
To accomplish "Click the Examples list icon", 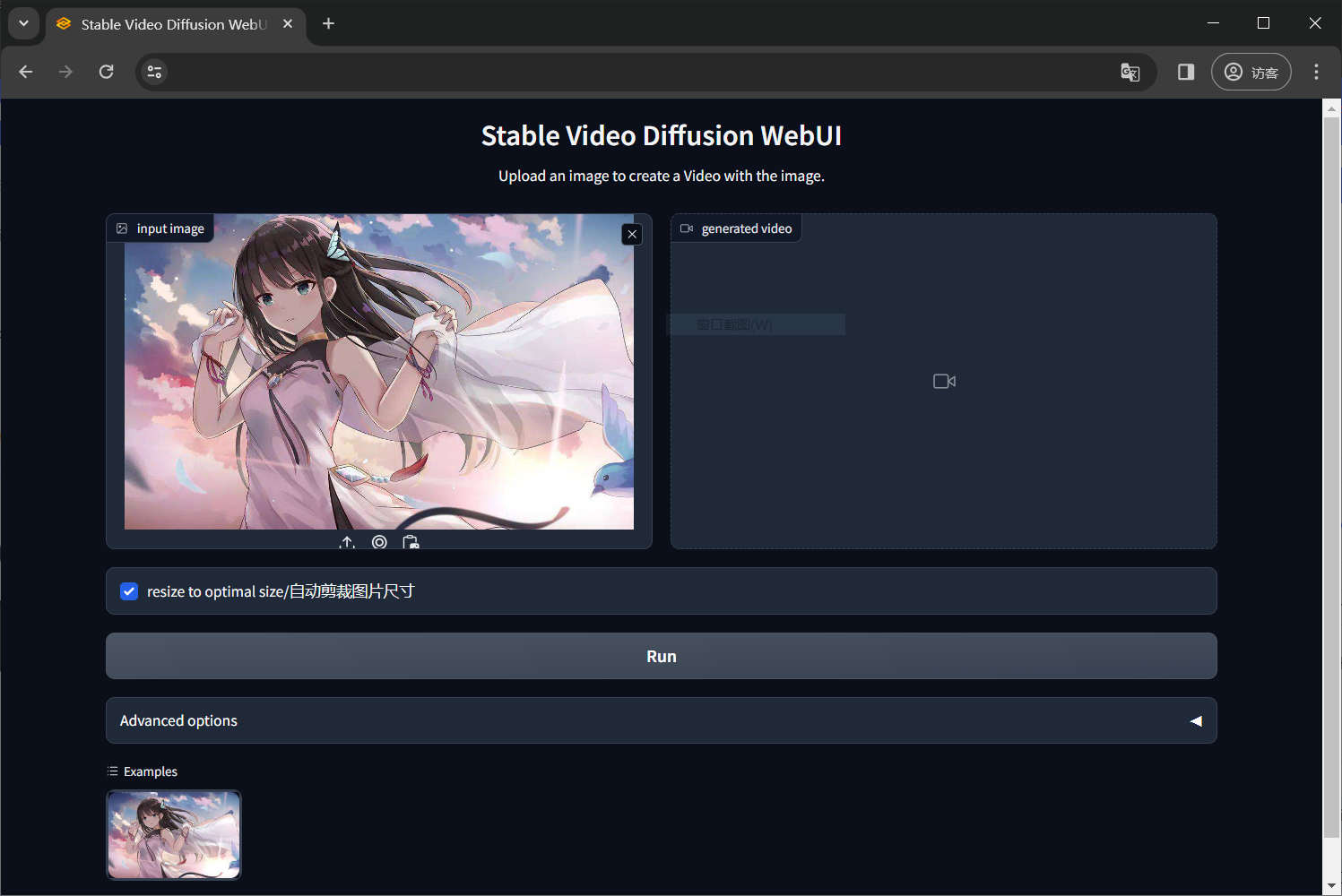I will tap(112, 771).
